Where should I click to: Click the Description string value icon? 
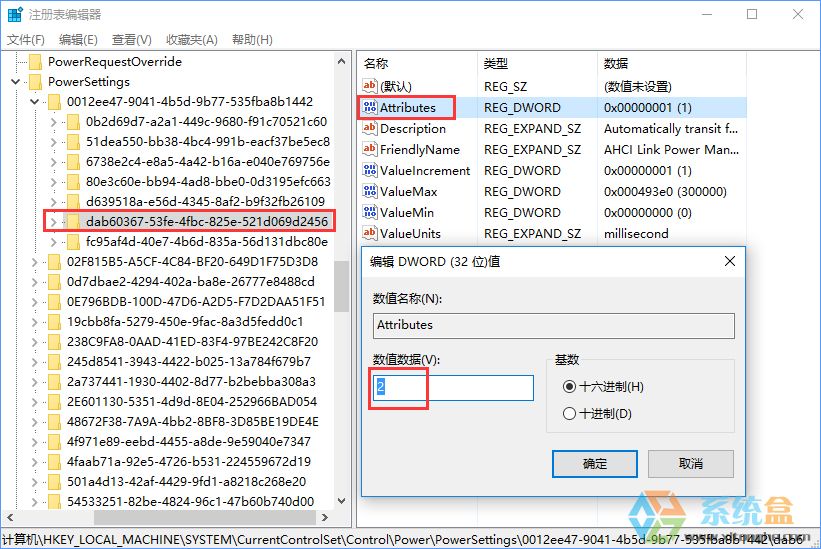point(370,128)
